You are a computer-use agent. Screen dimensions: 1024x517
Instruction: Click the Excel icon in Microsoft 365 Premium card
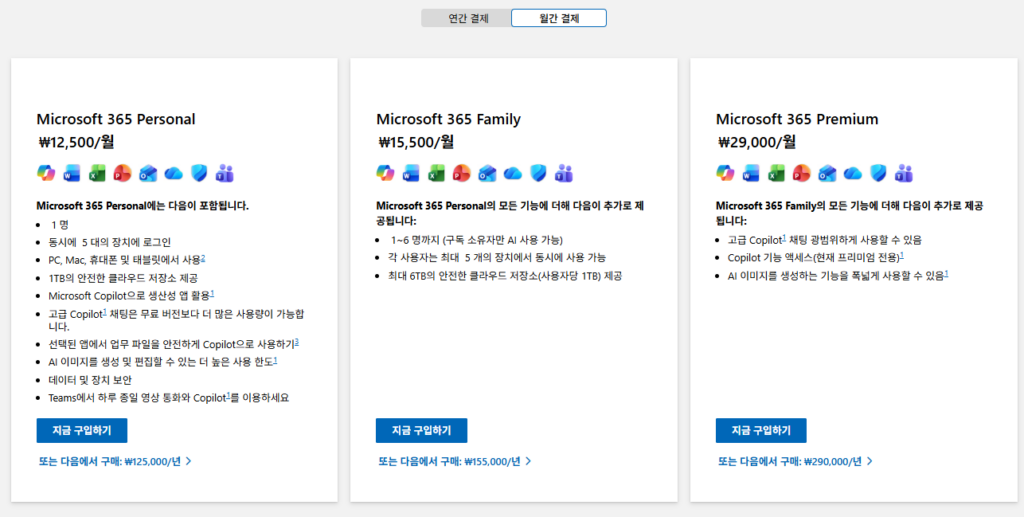776,173
